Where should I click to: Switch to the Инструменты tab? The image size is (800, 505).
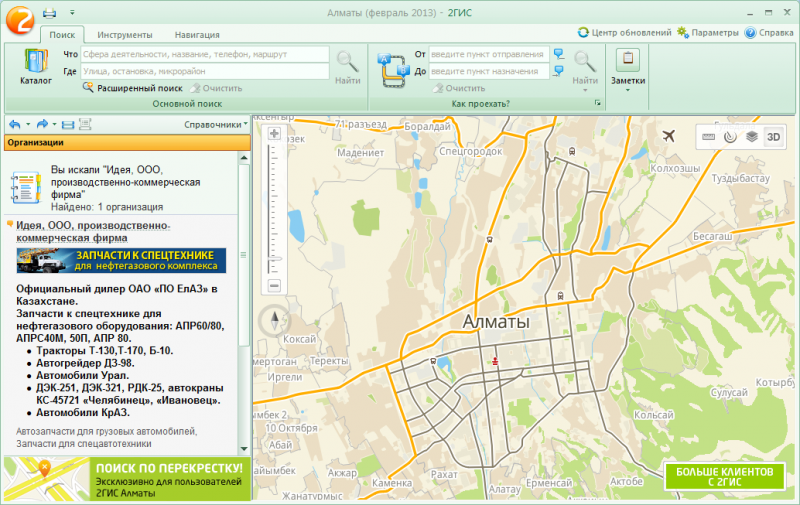click(124, 35)
